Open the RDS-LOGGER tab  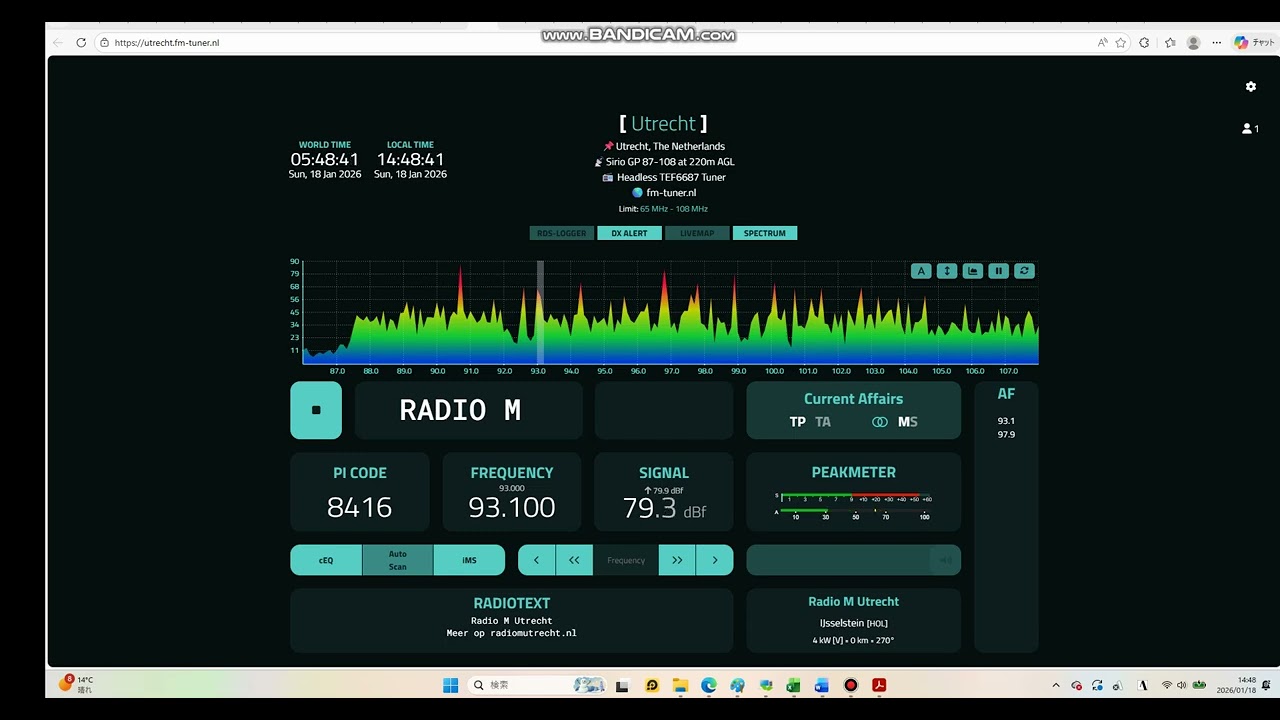pos(562,233)
